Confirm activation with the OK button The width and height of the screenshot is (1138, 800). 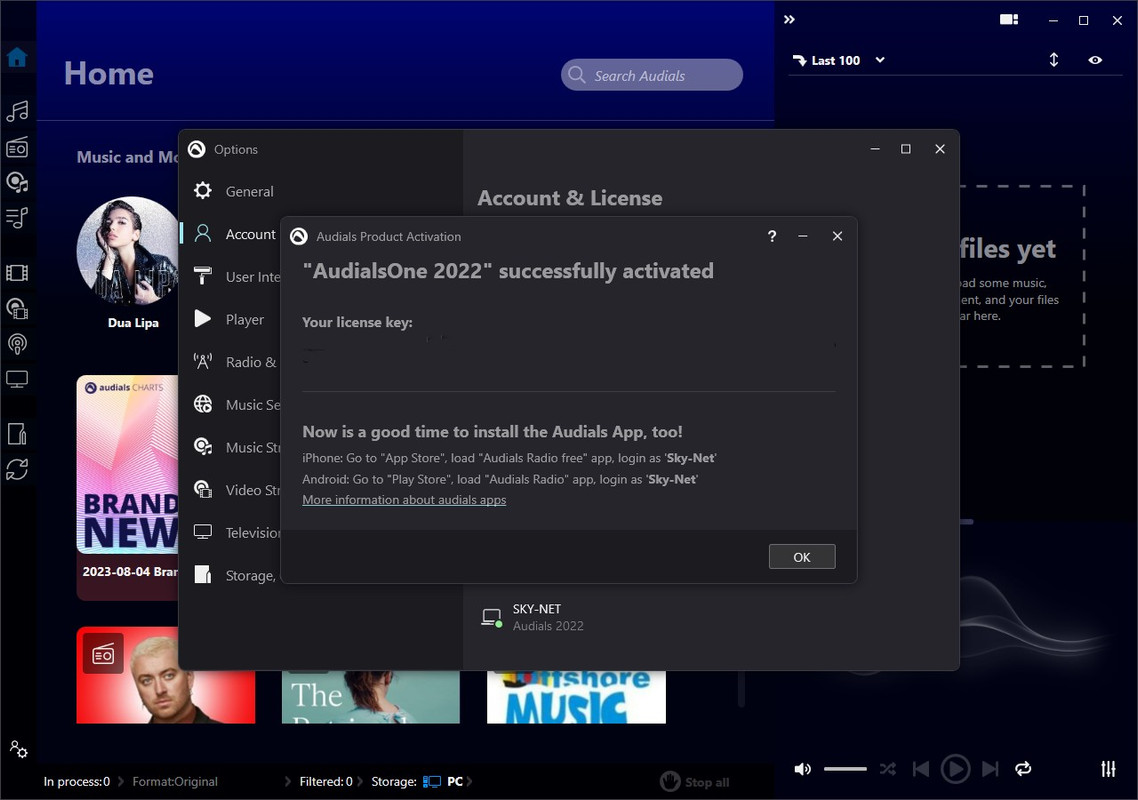(x=801, y=557)
